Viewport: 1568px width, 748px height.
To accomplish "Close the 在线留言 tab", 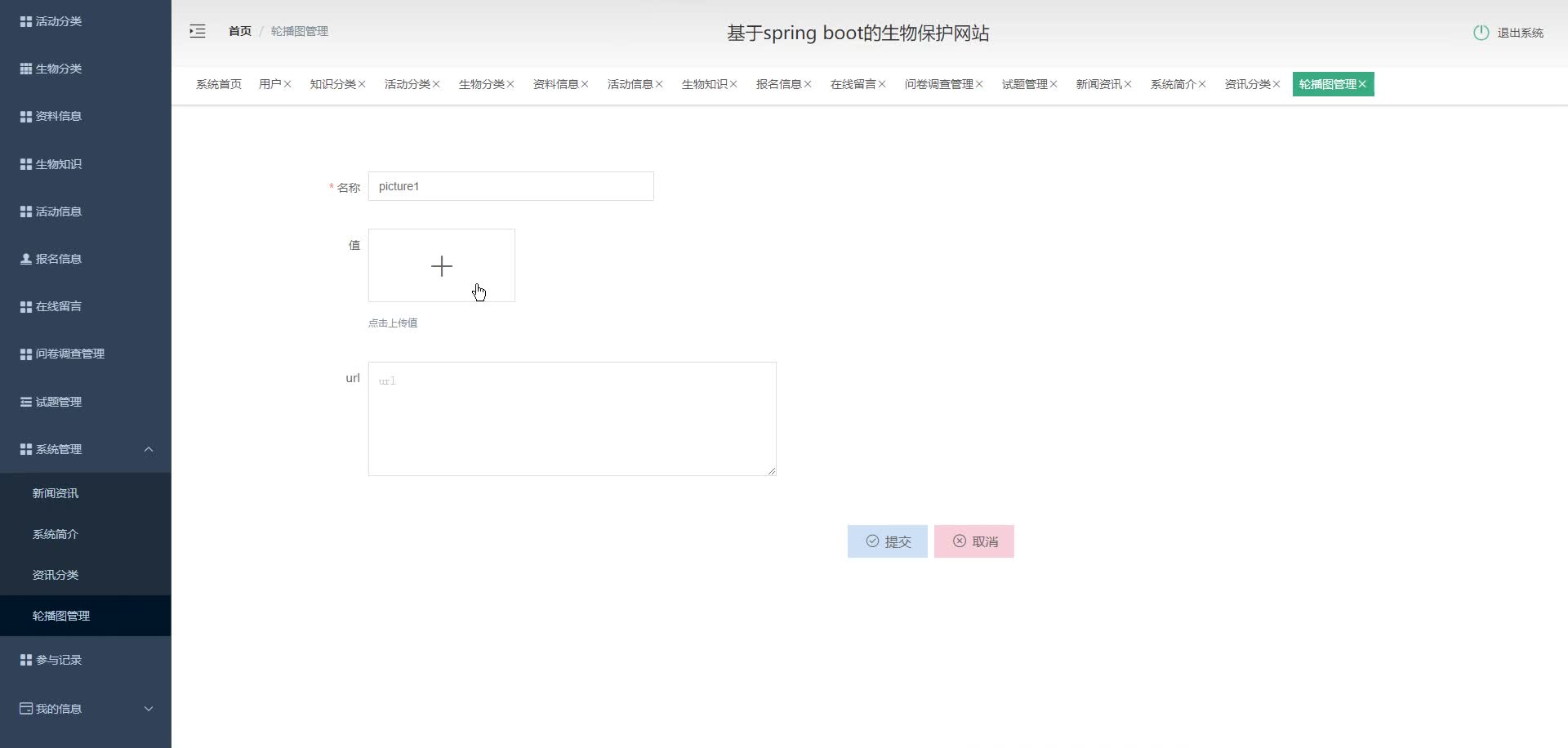I will coord(882,84).
